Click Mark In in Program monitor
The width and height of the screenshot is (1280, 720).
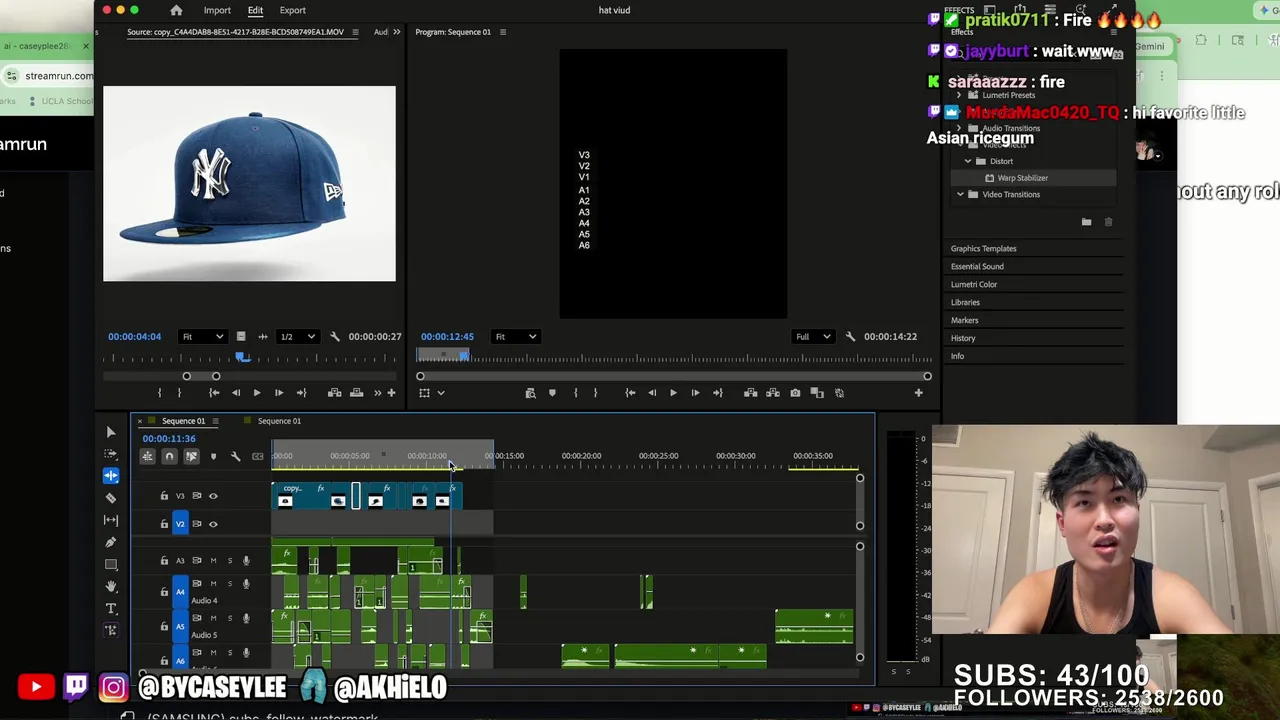pyautogui.click(x=575, y=393)
